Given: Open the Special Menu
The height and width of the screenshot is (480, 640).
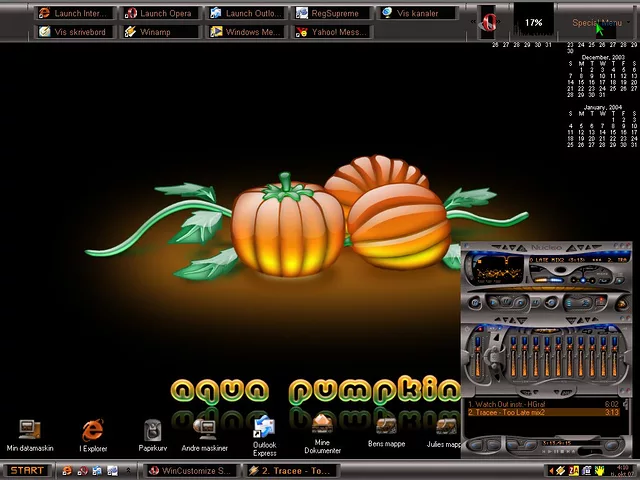Looking at the screenshot, I should tap(597, 23).
